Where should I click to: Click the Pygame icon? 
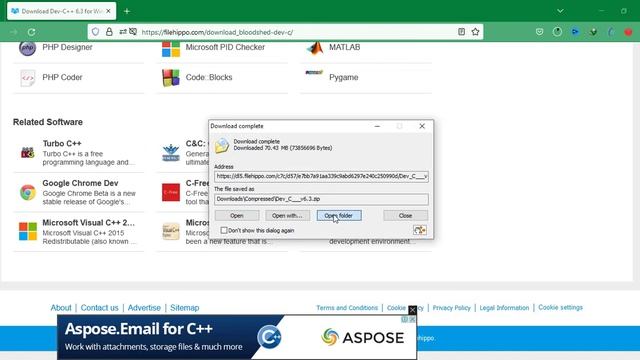[314, 73]
